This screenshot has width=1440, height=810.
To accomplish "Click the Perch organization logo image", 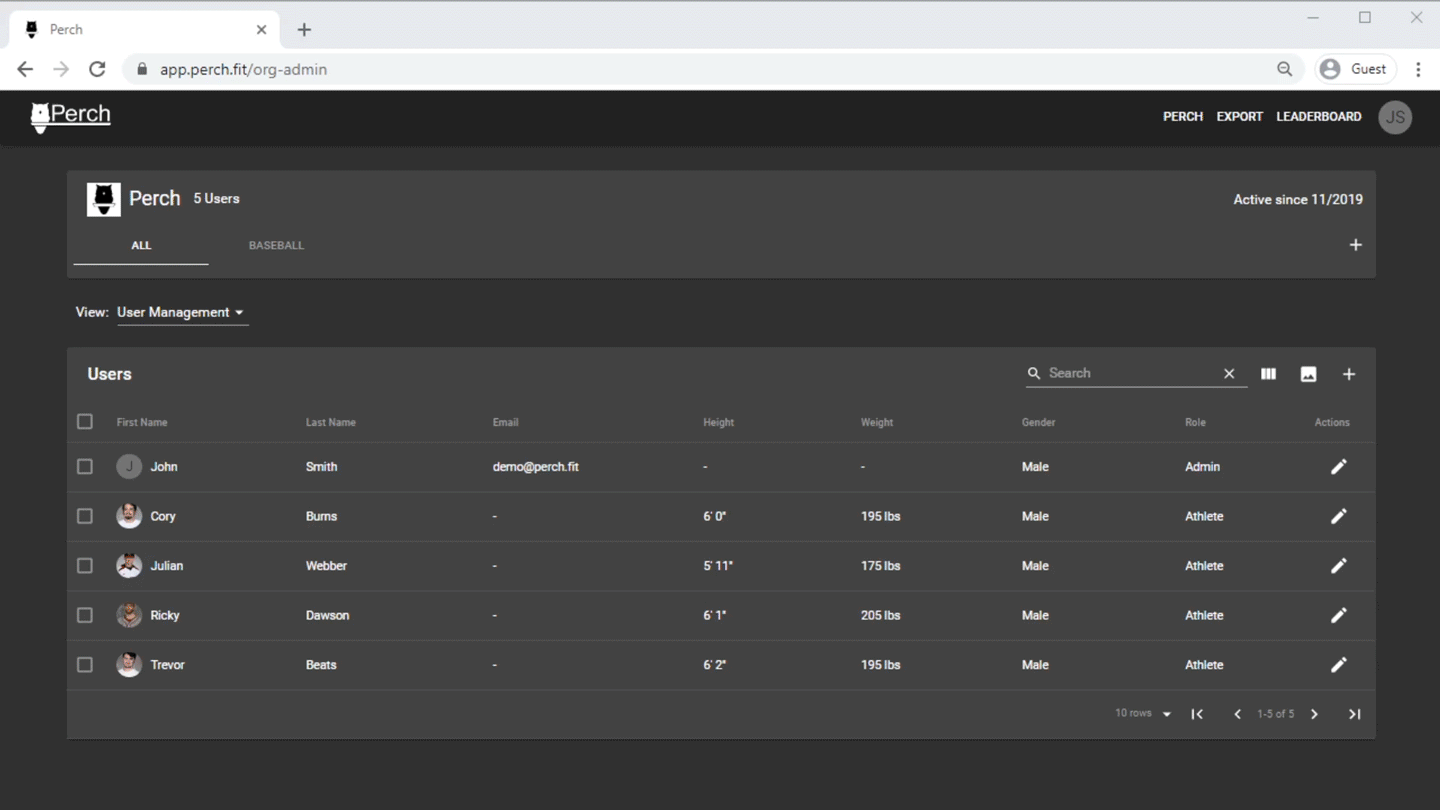I will pyautogui.click(x=104, y=199).
